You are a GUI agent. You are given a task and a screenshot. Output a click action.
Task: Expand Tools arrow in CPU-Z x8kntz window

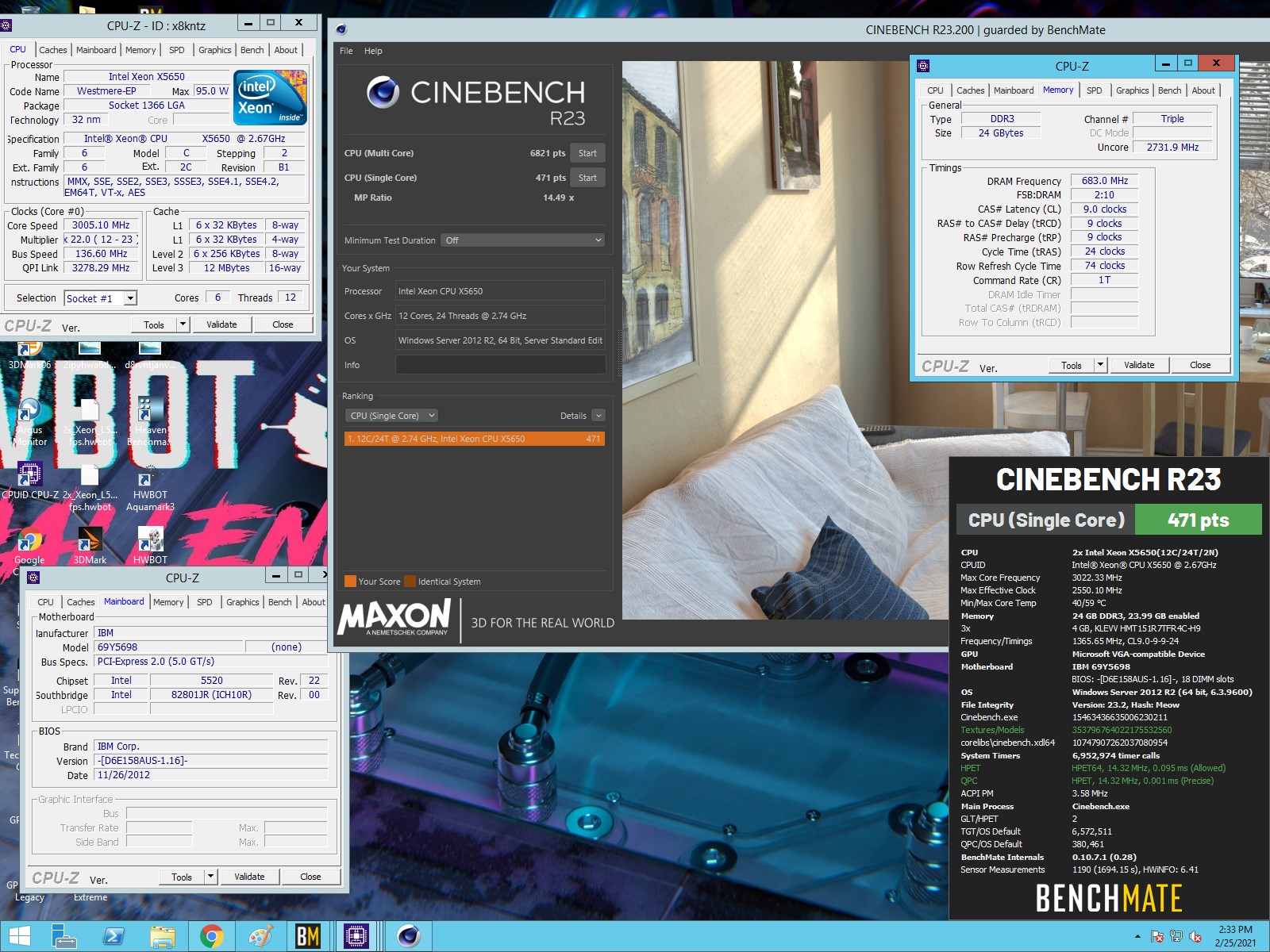coord(183,324)
